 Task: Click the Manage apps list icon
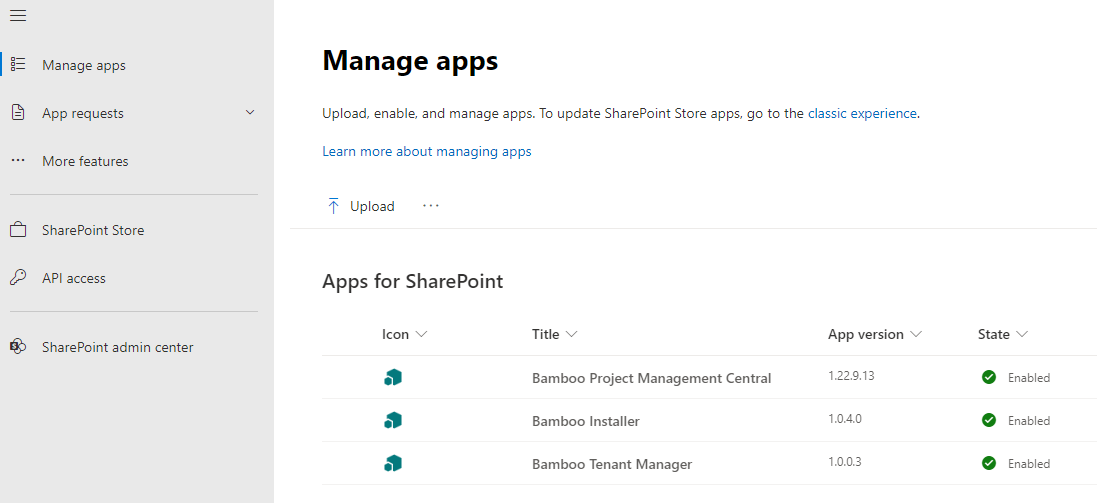(x=18, y=64)
